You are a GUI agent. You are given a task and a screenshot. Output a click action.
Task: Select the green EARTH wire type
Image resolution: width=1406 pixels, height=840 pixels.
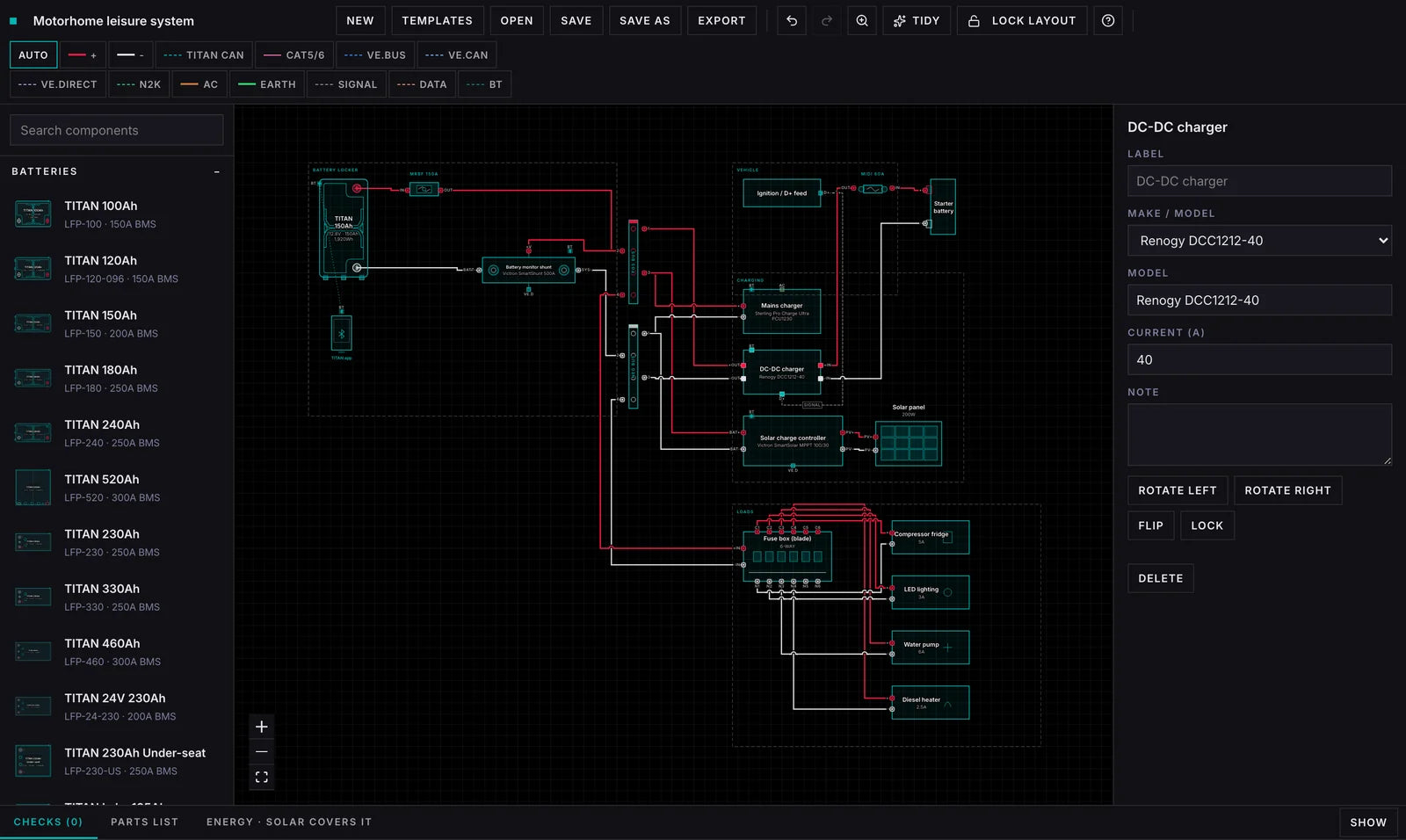[267, 84]
